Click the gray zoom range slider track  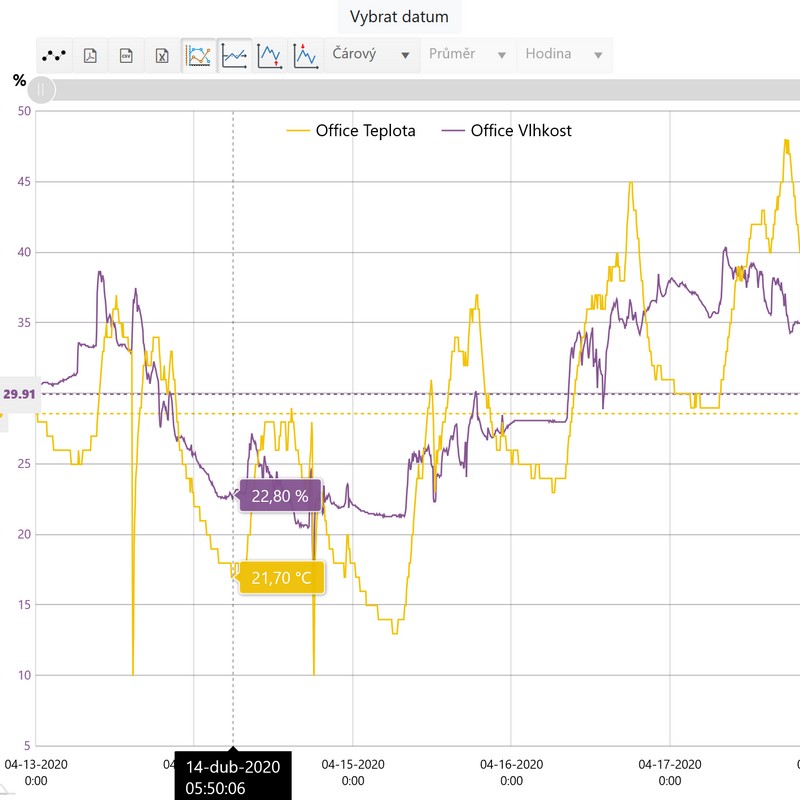pyautogui.click(x=420, y=90)
